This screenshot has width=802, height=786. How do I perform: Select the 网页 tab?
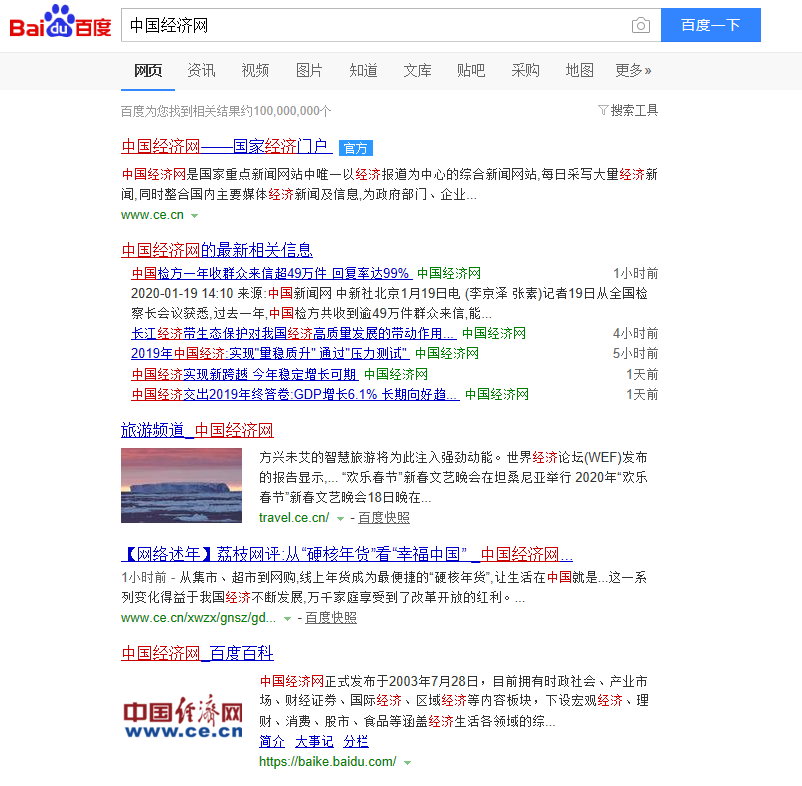[x=148, y=70]
